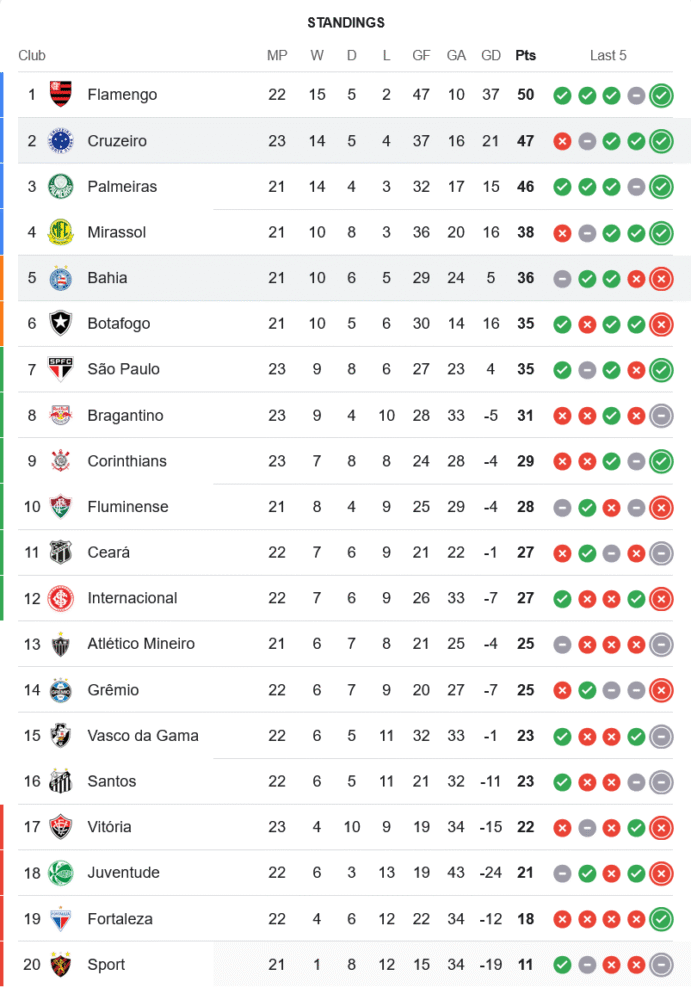
Task: Click the Cruzeiro club crest icon
Action: coord(61,141)
